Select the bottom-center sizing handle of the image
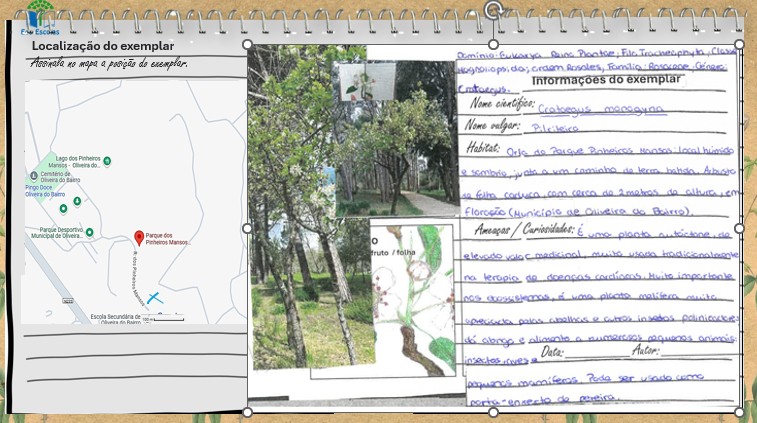This screenshot has height=423, width=757. click(493, 412)
